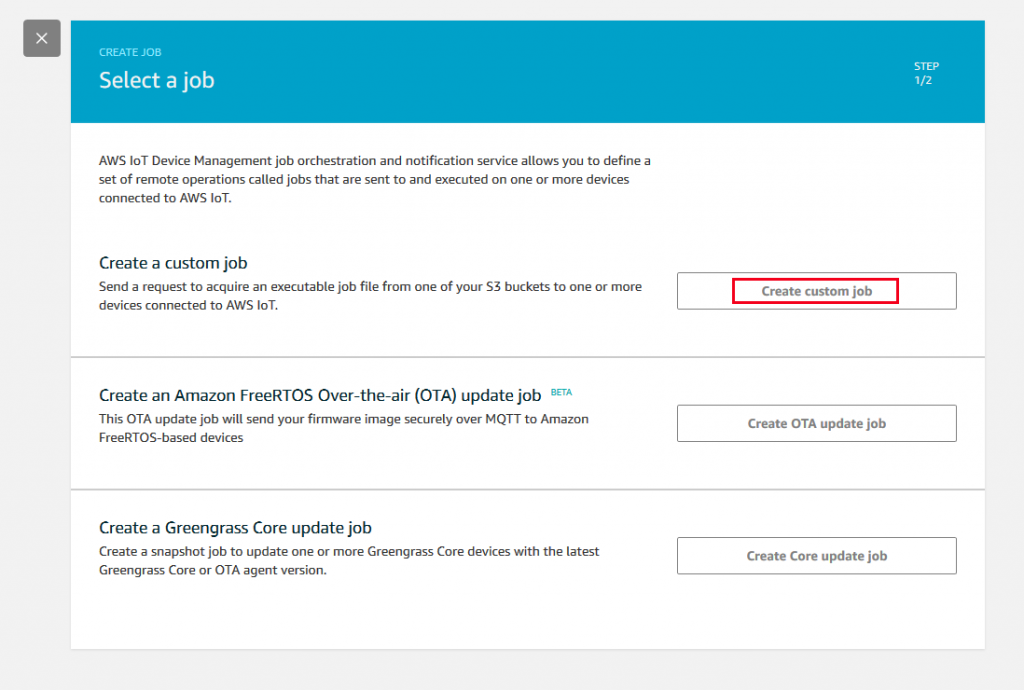Click the 'This OTA update job will send' description

[x=344, y=428]
